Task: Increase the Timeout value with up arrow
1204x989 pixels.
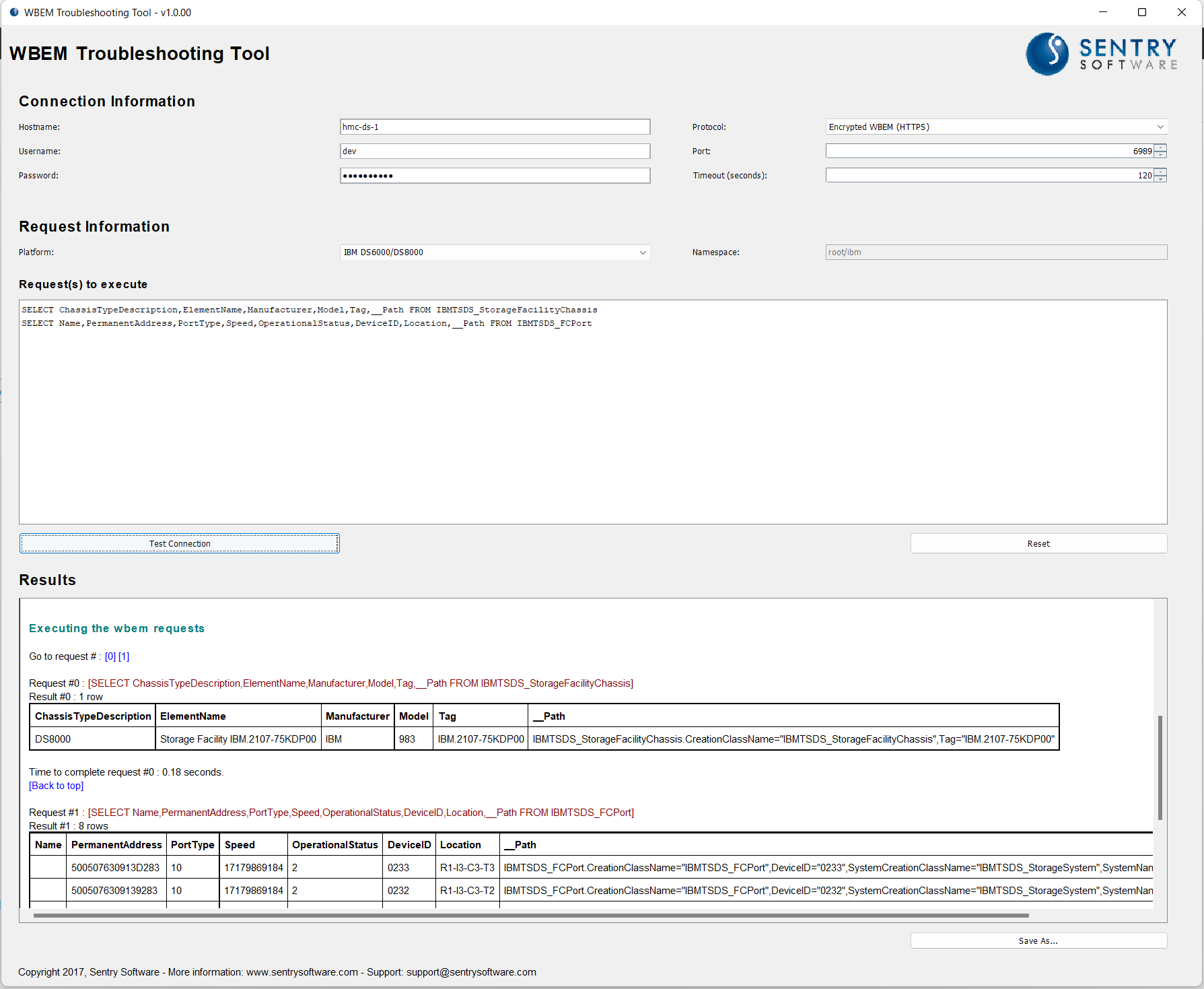Action: point(1161,172)
